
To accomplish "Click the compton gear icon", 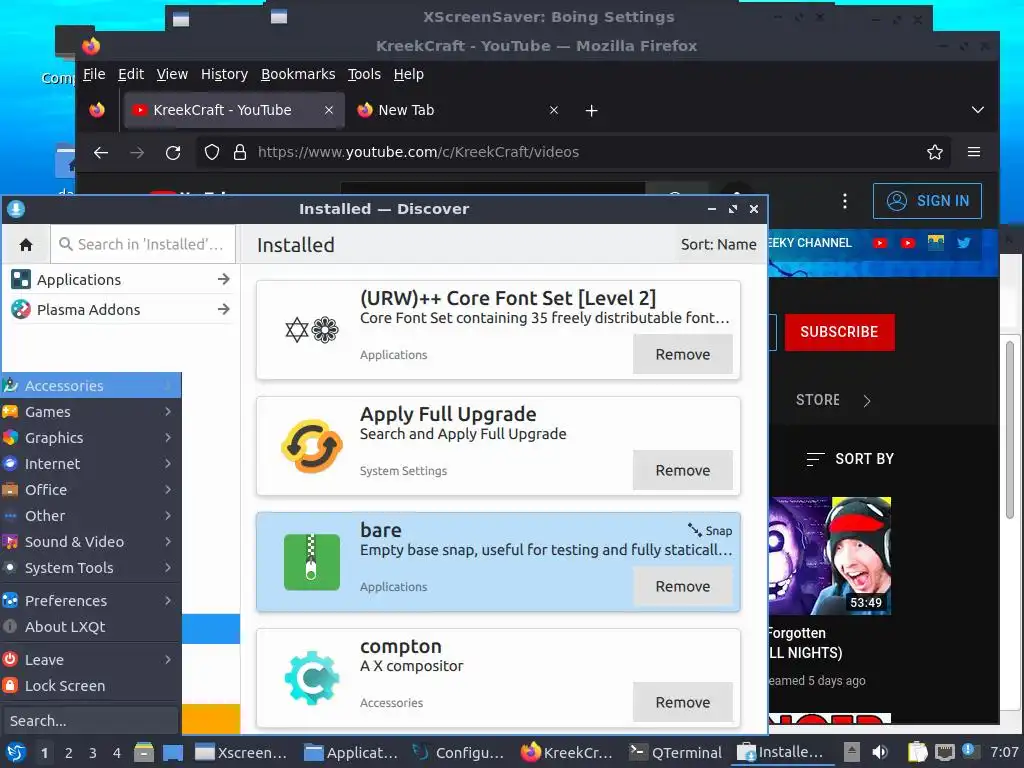I will (312, 678).
